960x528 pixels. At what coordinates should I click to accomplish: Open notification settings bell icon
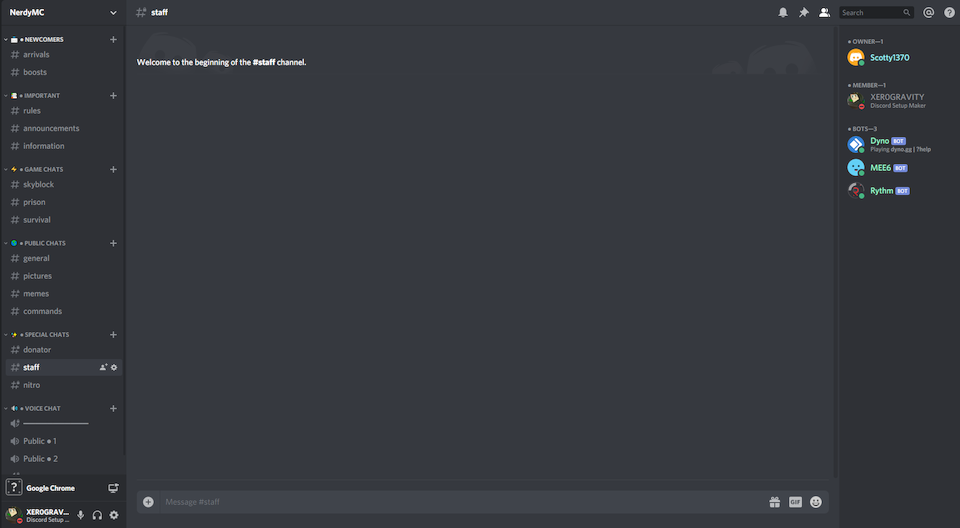click(782, 12)
